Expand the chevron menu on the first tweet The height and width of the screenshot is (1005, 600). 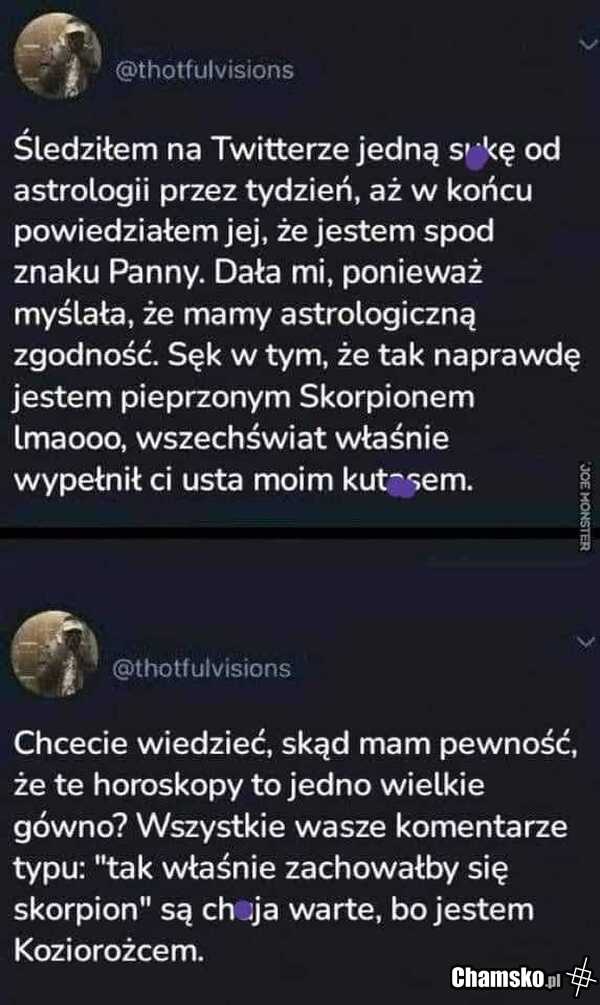[587, 44]
